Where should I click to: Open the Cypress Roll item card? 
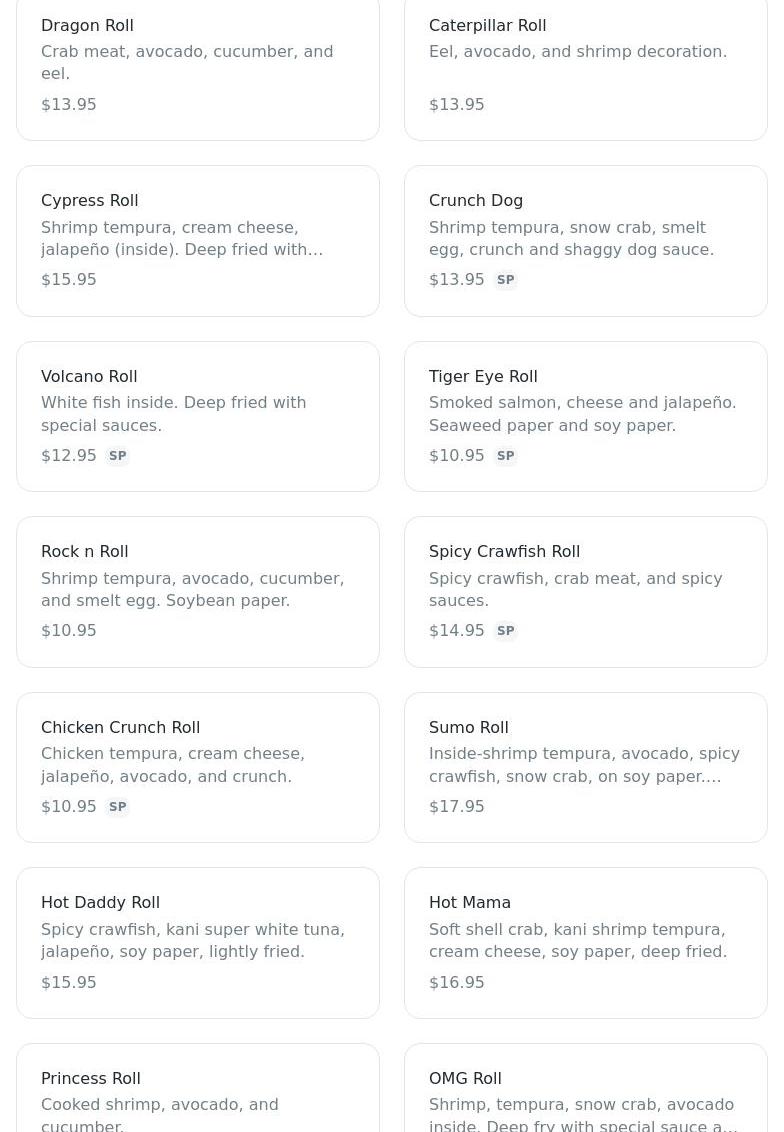click(197, 241)
